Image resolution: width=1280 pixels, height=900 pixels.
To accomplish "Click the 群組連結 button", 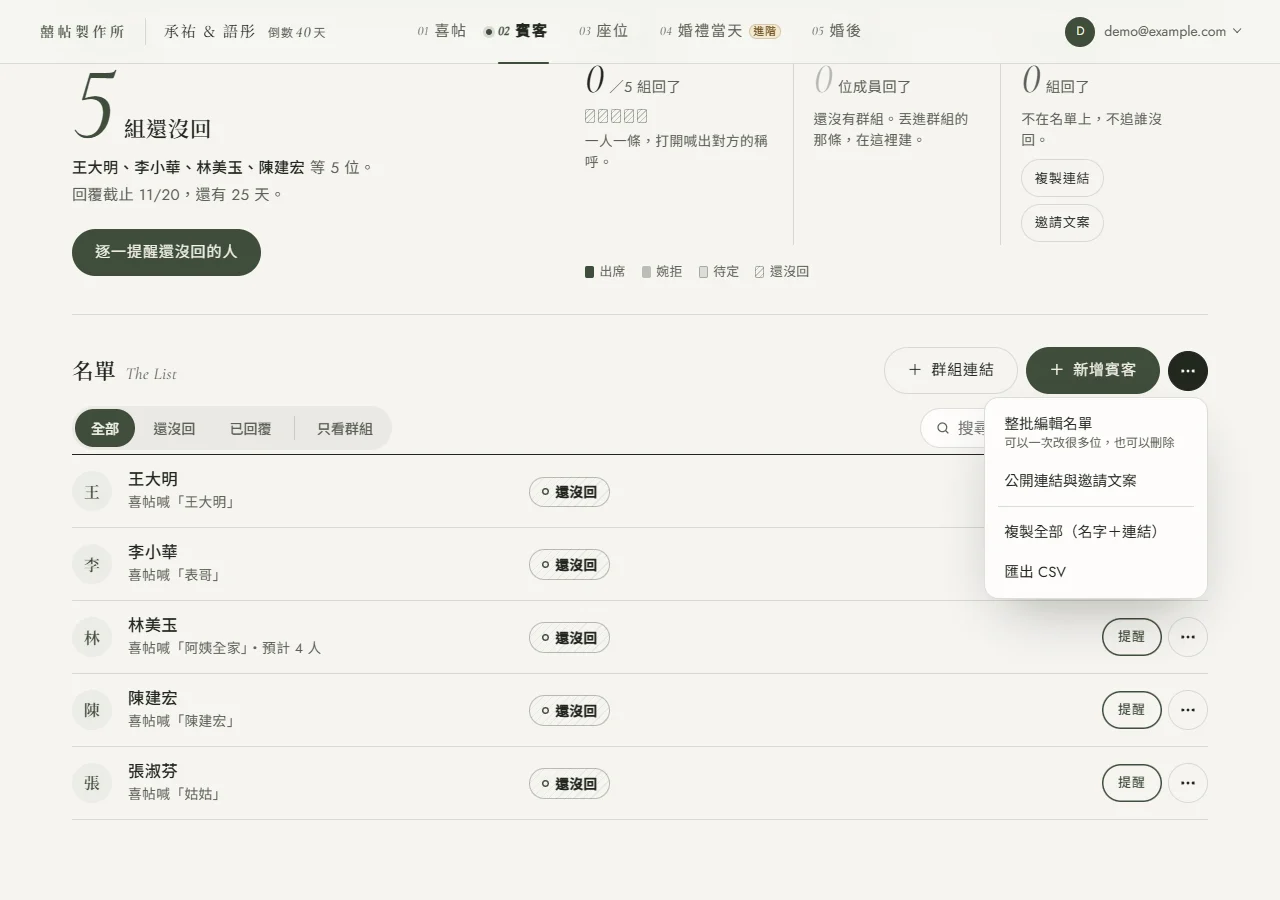I will point(951,370).
